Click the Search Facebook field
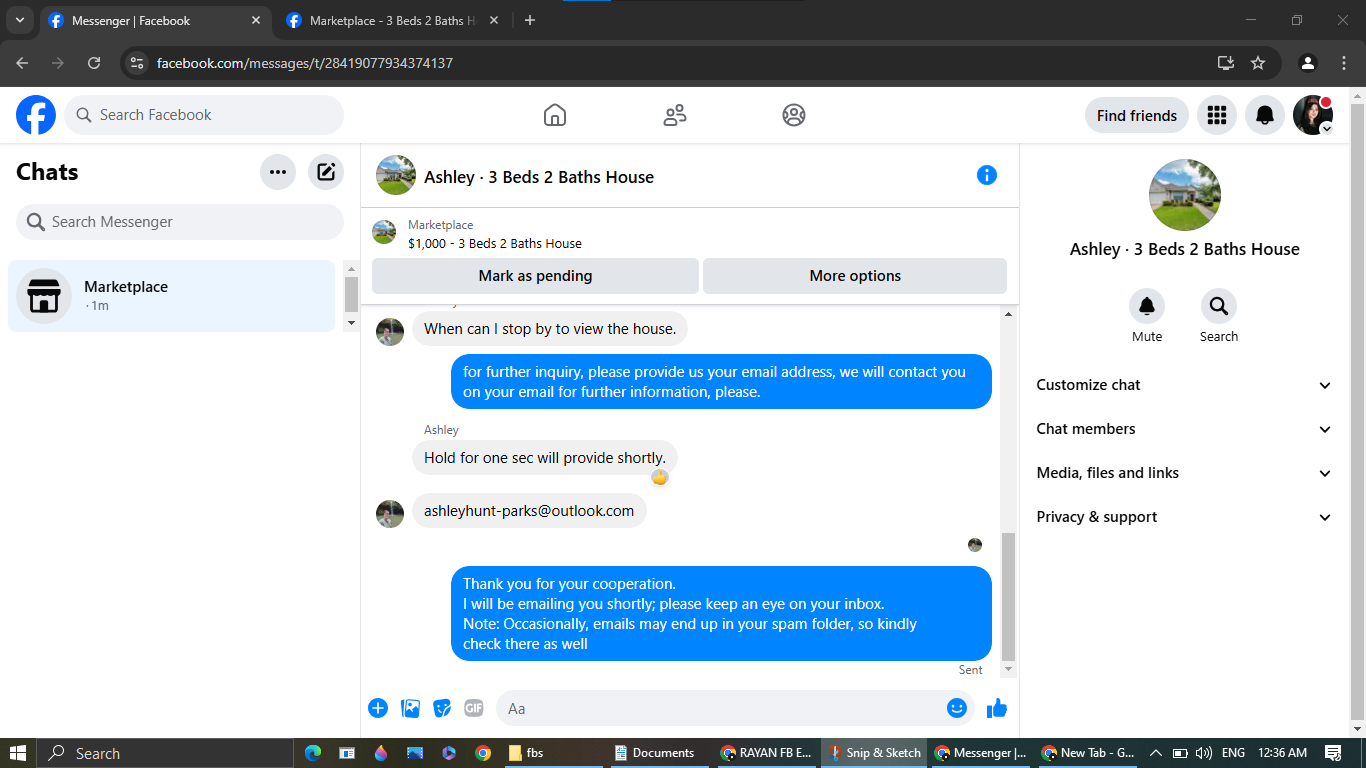Viewport: 1366px width, 768px height. [204, 115]
